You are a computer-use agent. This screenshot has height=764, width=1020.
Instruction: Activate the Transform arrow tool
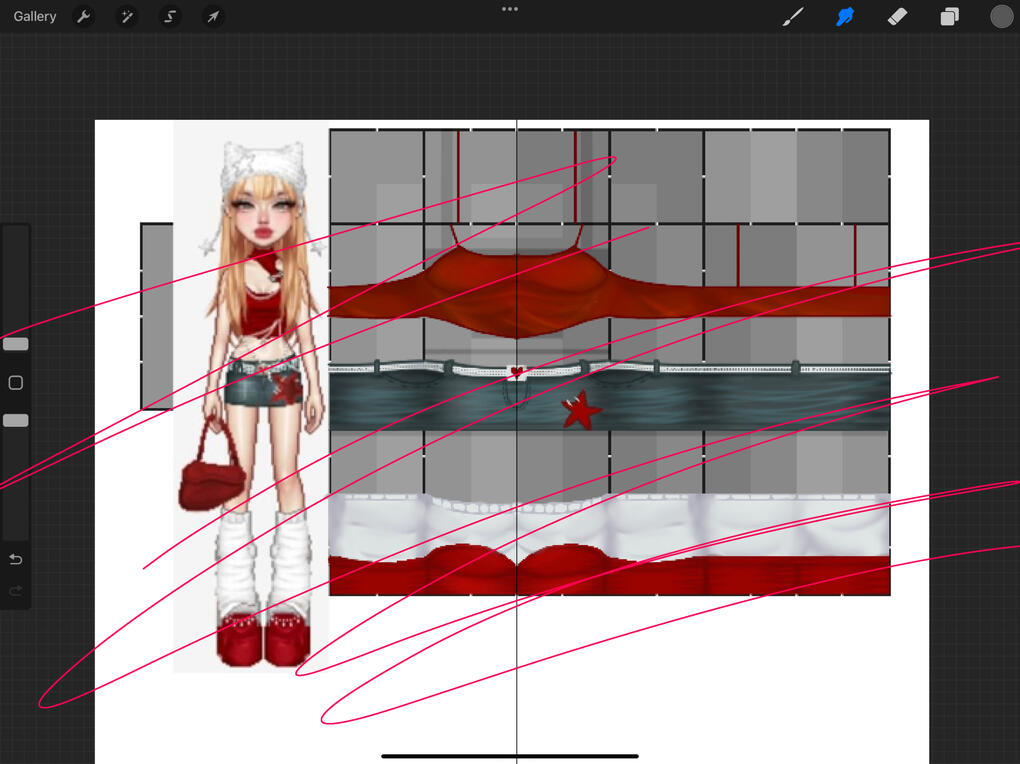(213, 17)
